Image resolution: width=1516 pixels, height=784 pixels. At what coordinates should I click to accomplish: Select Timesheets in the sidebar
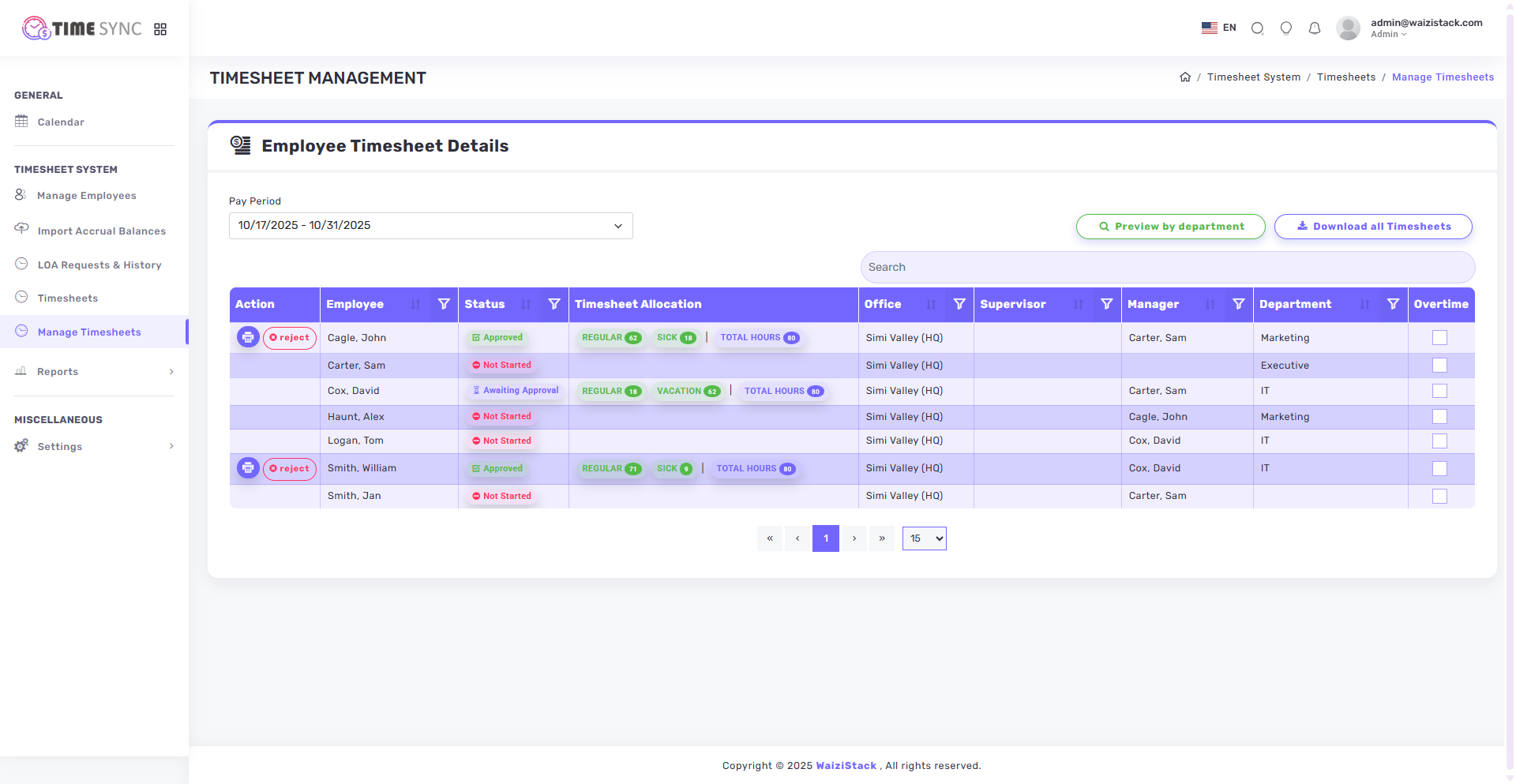click(67, 298)
